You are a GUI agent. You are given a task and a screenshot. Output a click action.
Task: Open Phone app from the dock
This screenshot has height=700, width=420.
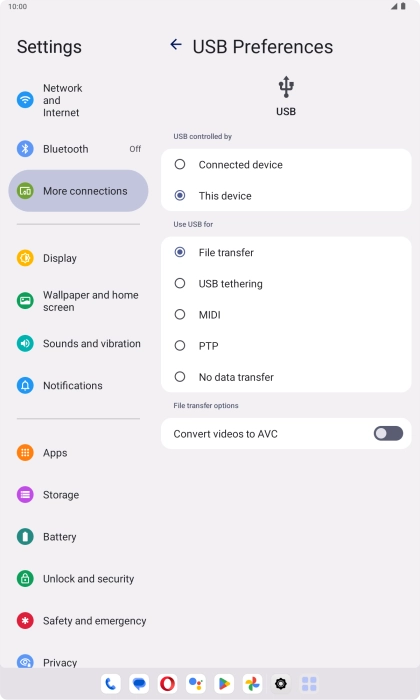coord(111,683)
